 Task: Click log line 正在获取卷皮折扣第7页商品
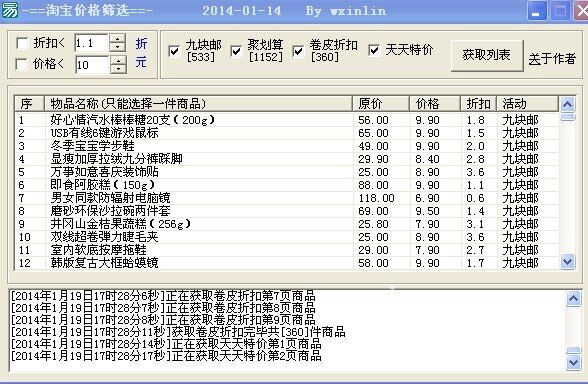tap(163, 296)
